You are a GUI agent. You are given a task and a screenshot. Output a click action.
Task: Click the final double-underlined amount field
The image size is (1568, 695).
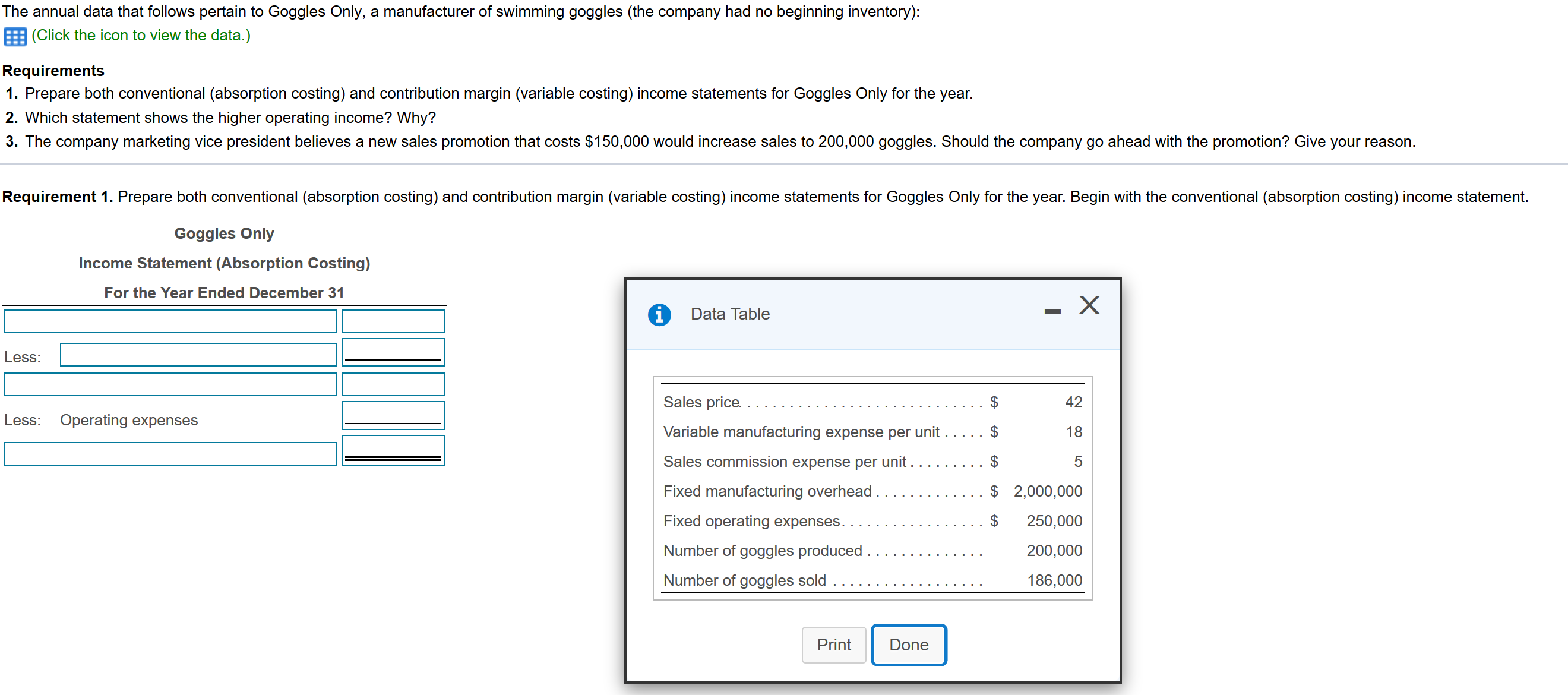point(393,449)
